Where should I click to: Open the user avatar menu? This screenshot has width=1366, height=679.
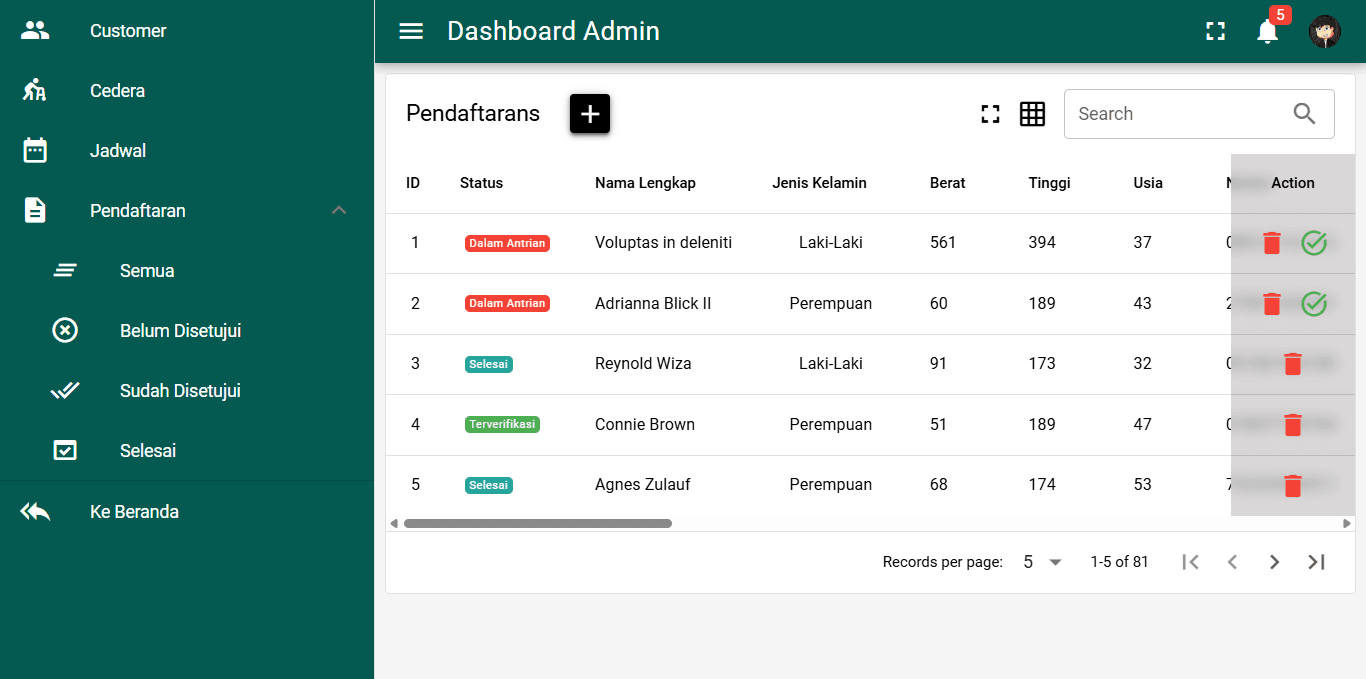click(x=1325, y=31)
